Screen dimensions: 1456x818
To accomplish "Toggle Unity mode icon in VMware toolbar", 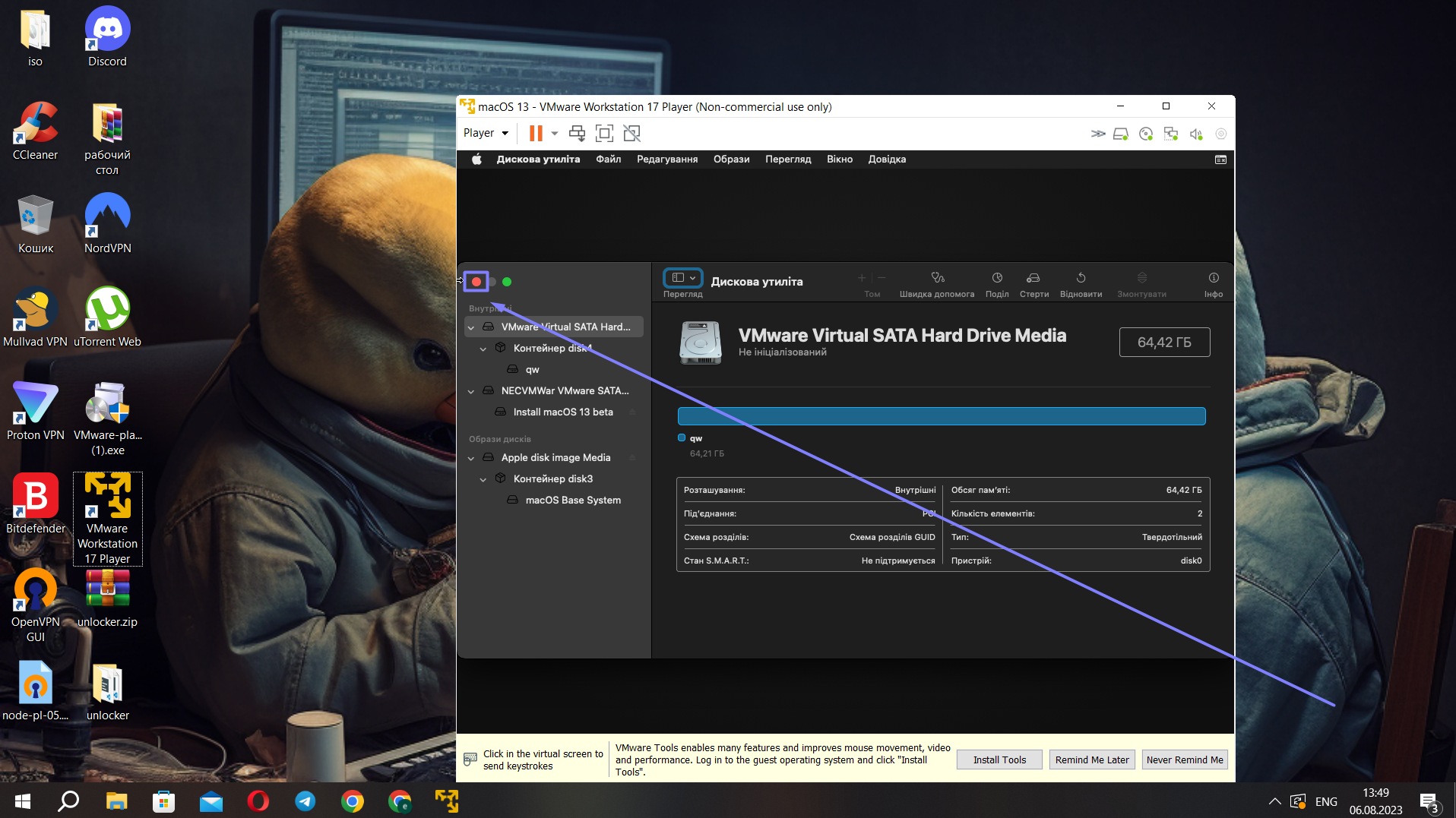I will 631,134.
